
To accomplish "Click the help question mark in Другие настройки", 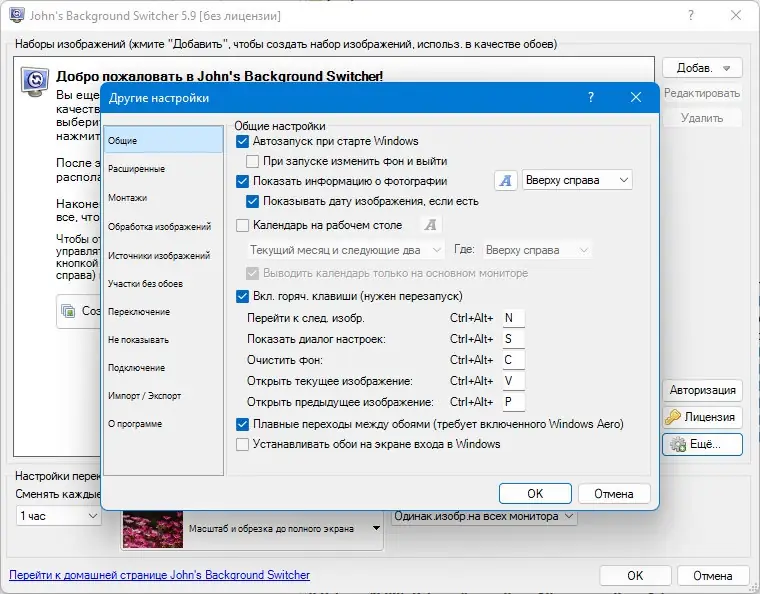I will point(591,97).
